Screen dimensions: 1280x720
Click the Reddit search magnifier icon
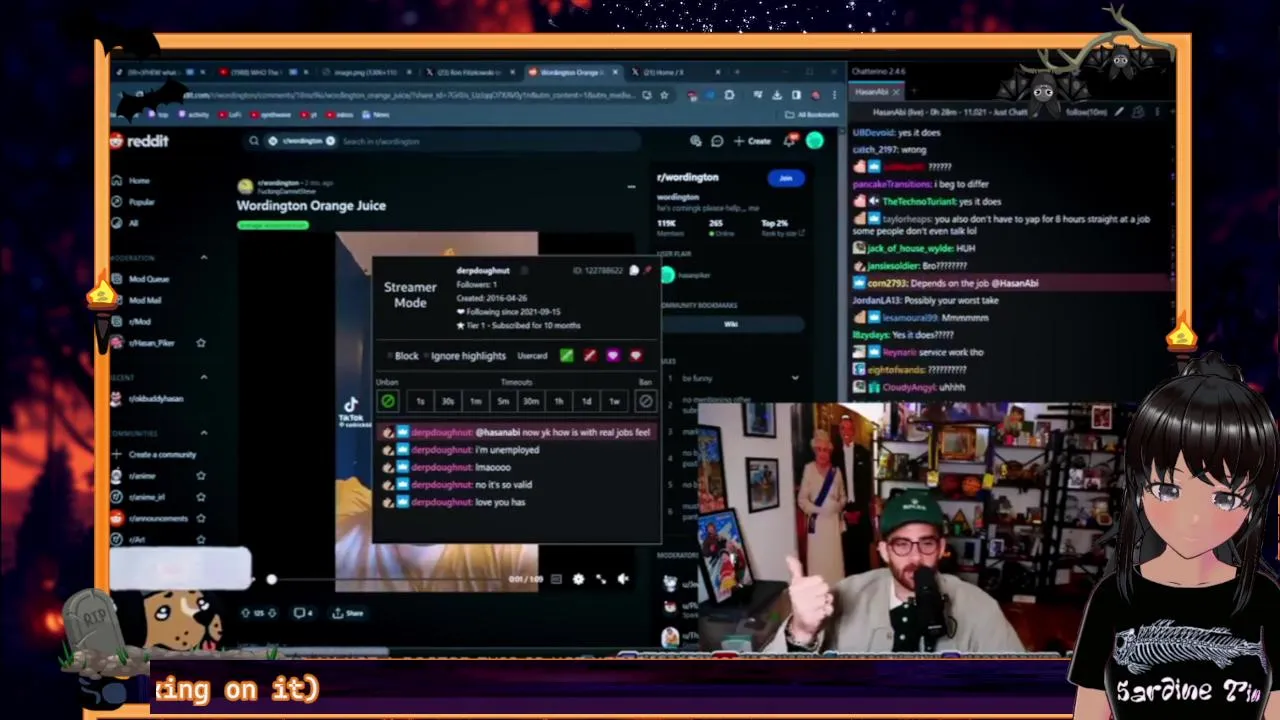pos(254,141)
